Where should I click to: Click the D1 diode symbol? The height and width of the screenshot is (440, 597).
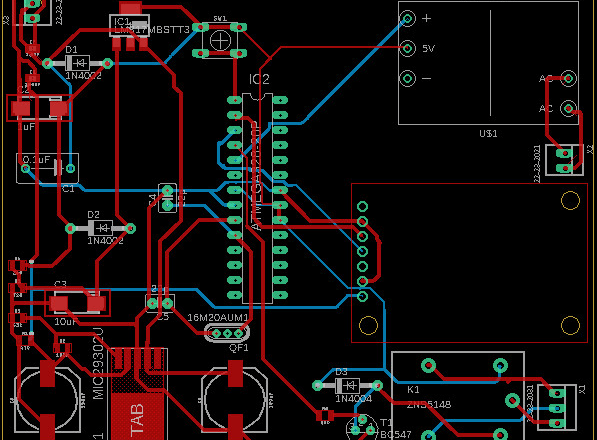(x=78, y=63)
